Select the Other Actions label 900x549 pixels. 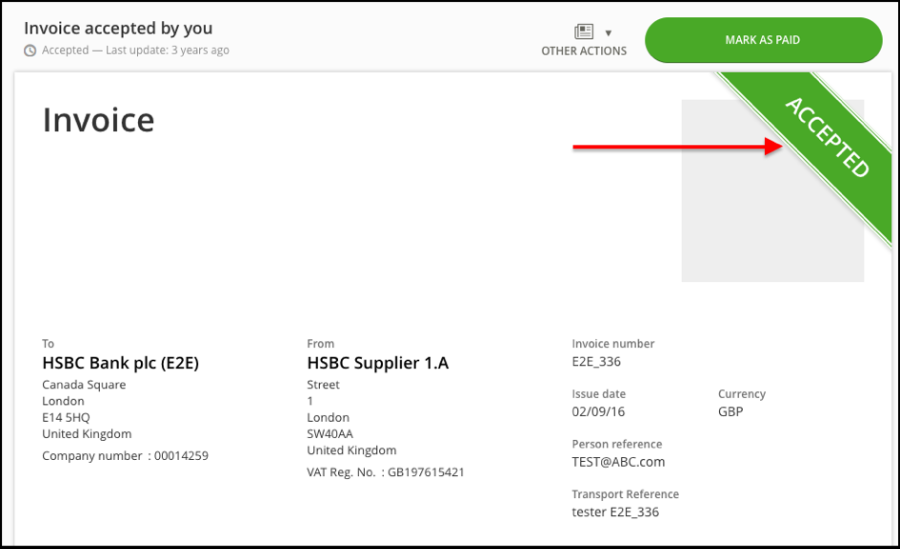click(x=584, y=51)
